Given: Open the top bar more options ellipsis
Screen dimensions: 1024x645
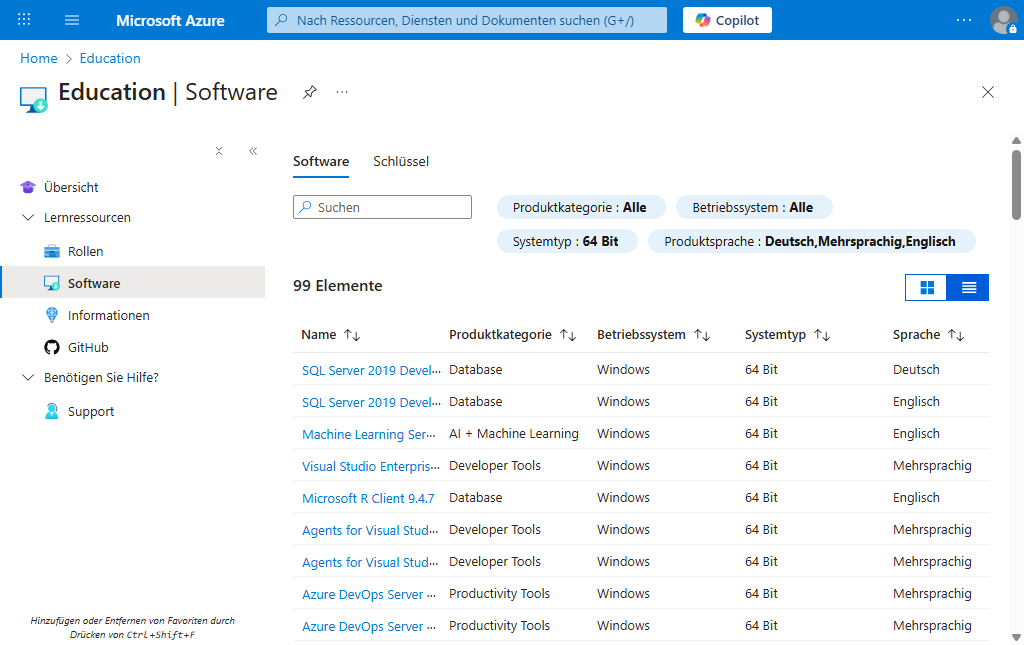Looking at the screenshot, I should click(x=963, y=20).
